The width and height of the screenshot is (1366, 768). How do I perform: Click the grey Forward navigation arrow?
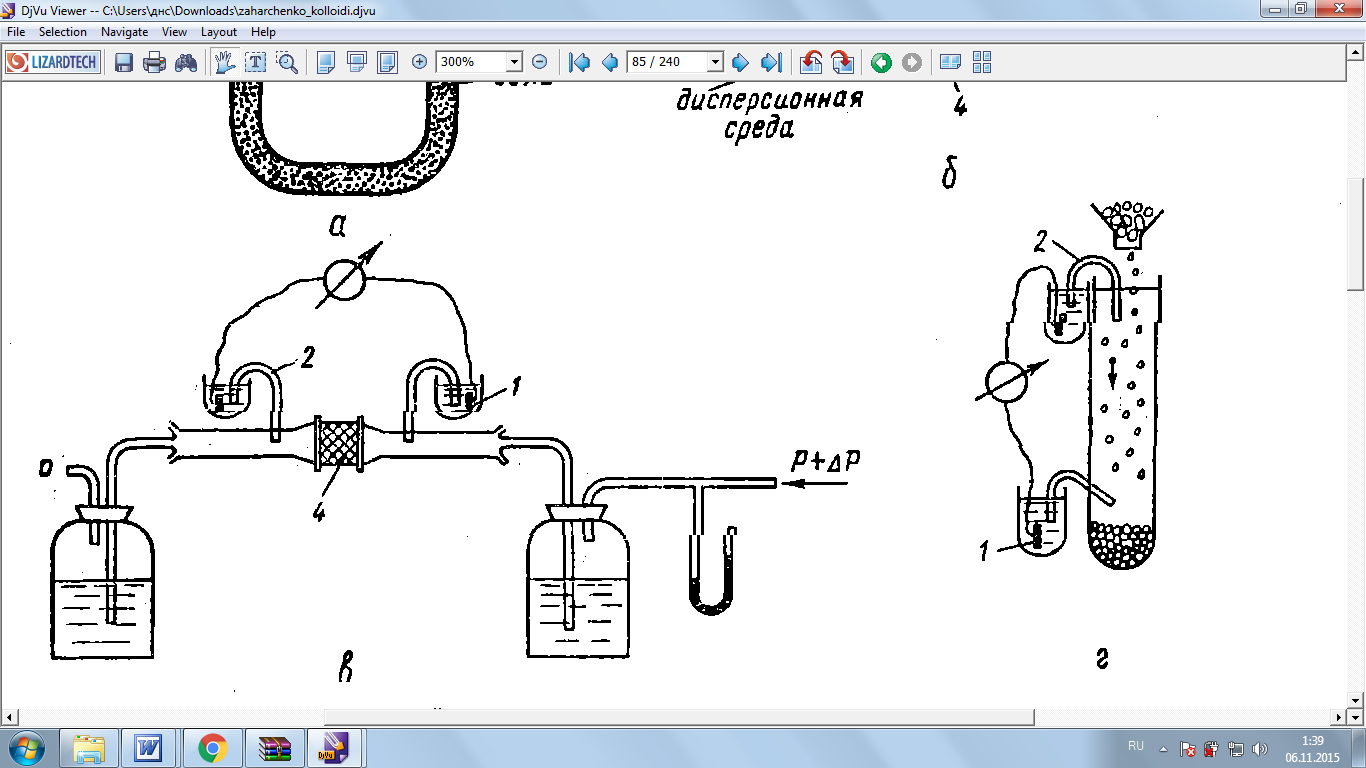point(912,62)
